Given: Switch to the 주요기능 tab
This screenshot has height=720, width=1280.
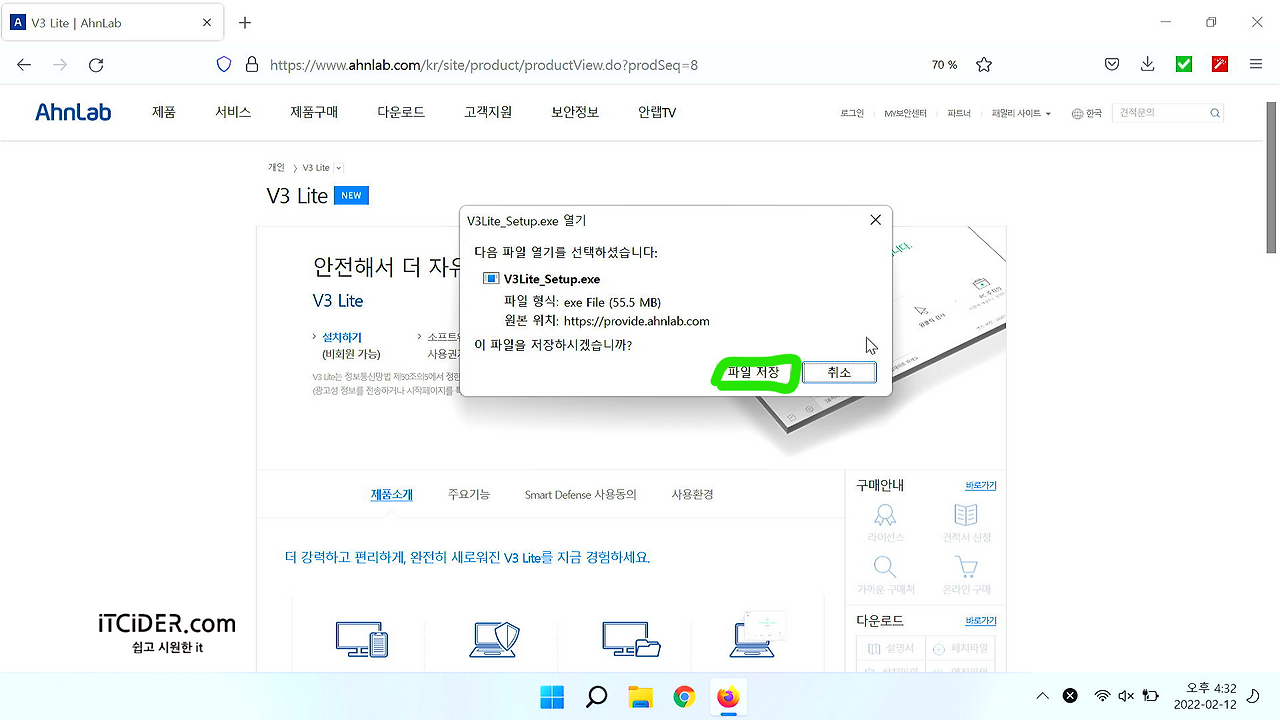Looking at the screenshot, I should coord(468,493).
